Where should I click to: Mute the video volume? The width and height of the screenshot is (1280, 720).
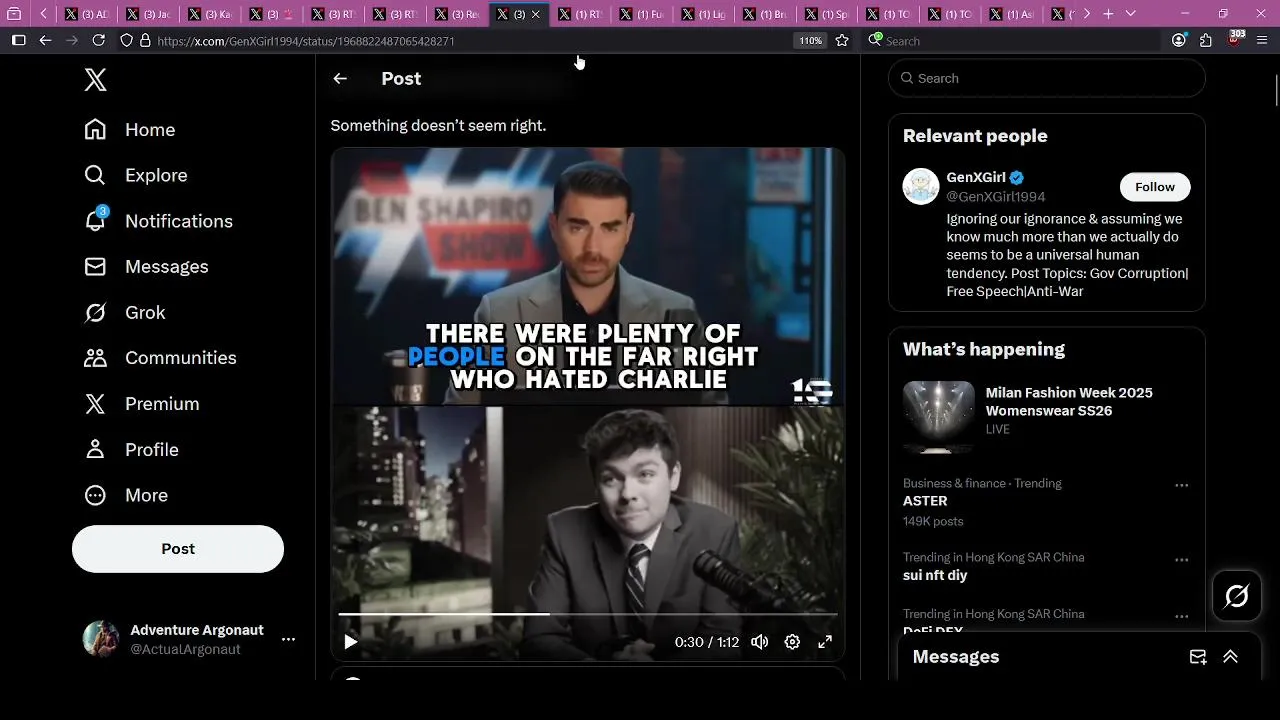pyautogui.click(x=760, y=642)
